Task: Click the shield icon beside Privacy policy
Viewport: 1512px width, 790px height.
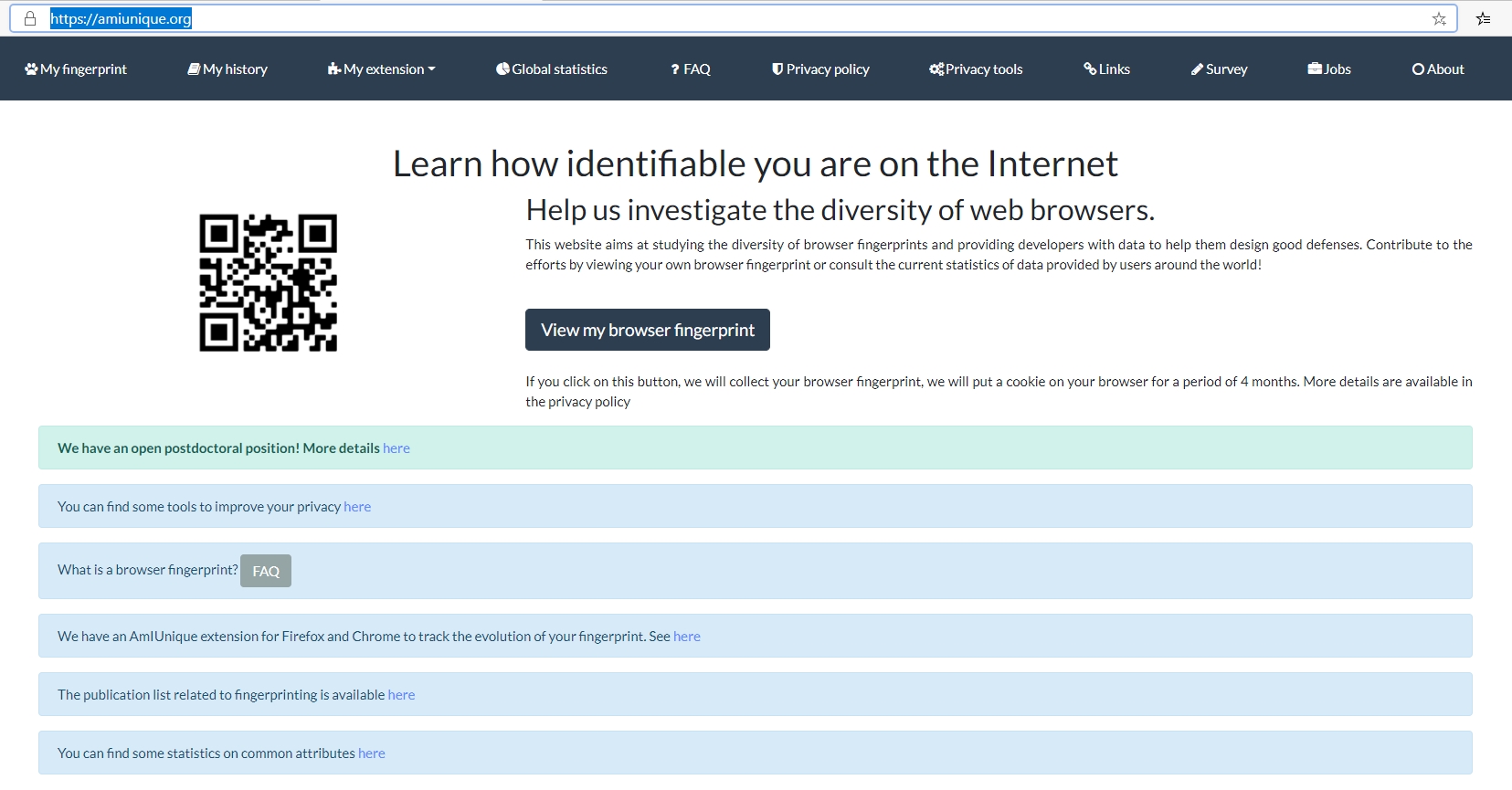Action: coord(777,69)
